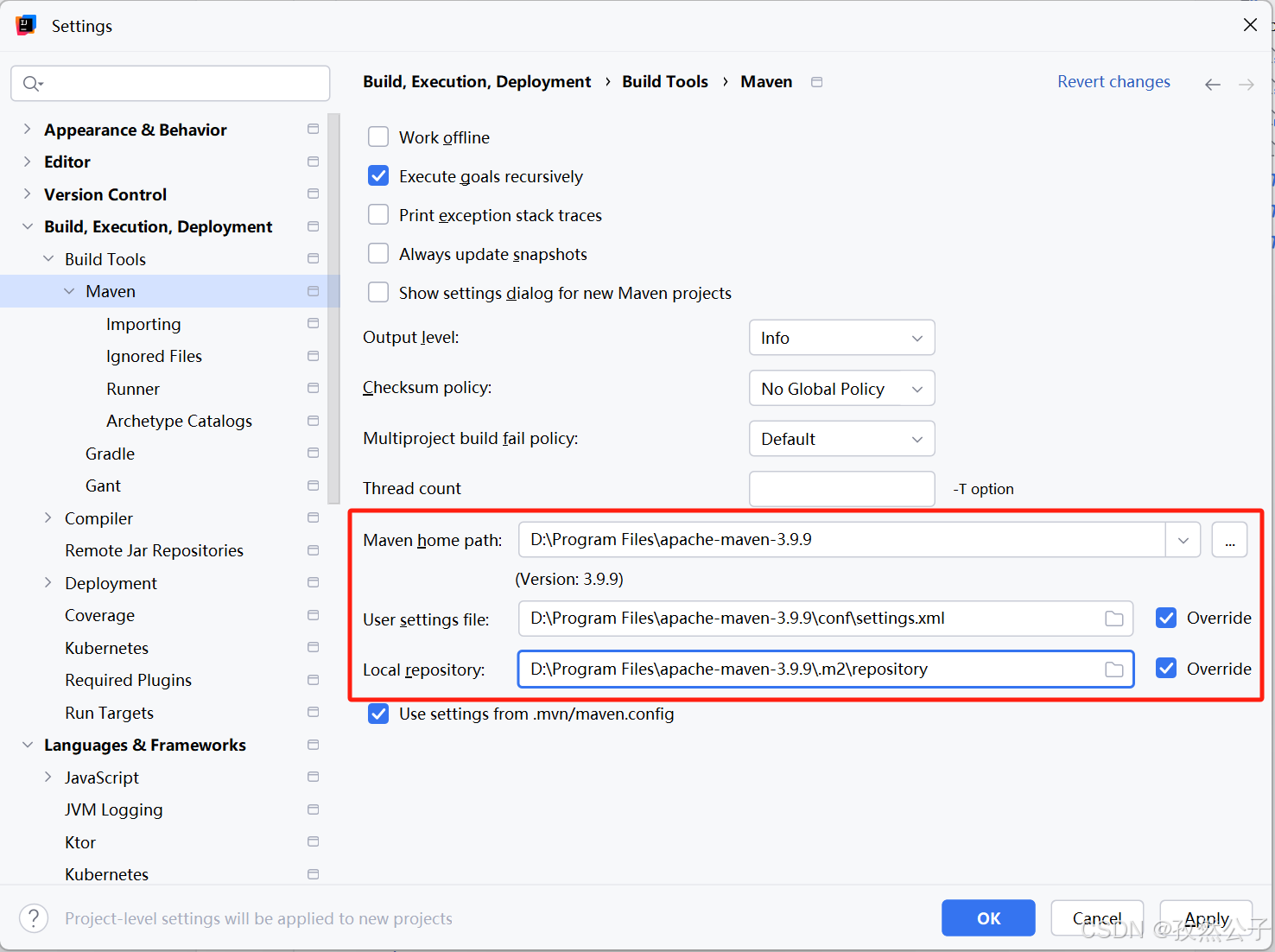Uncheck Execute goals recursively
This screenshot has height=952, width=1275.
pyautogui.click(x=378, y=176)
